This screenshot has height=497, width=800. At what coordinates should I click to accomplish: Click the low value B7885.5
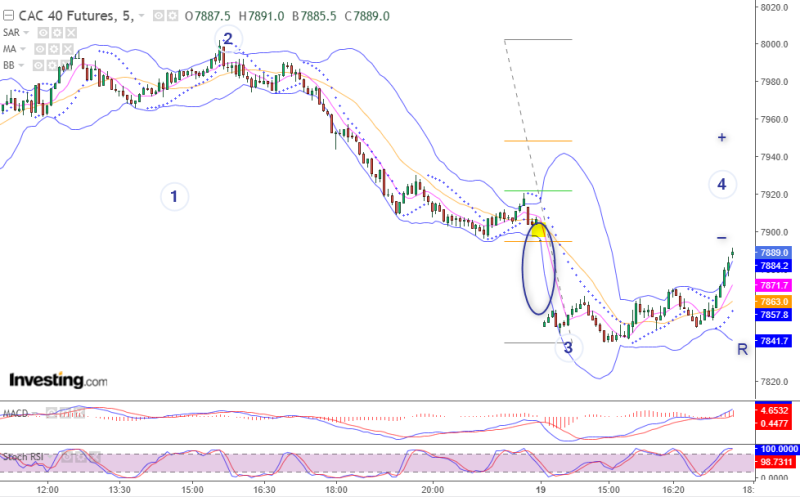[x=314, y=16]
